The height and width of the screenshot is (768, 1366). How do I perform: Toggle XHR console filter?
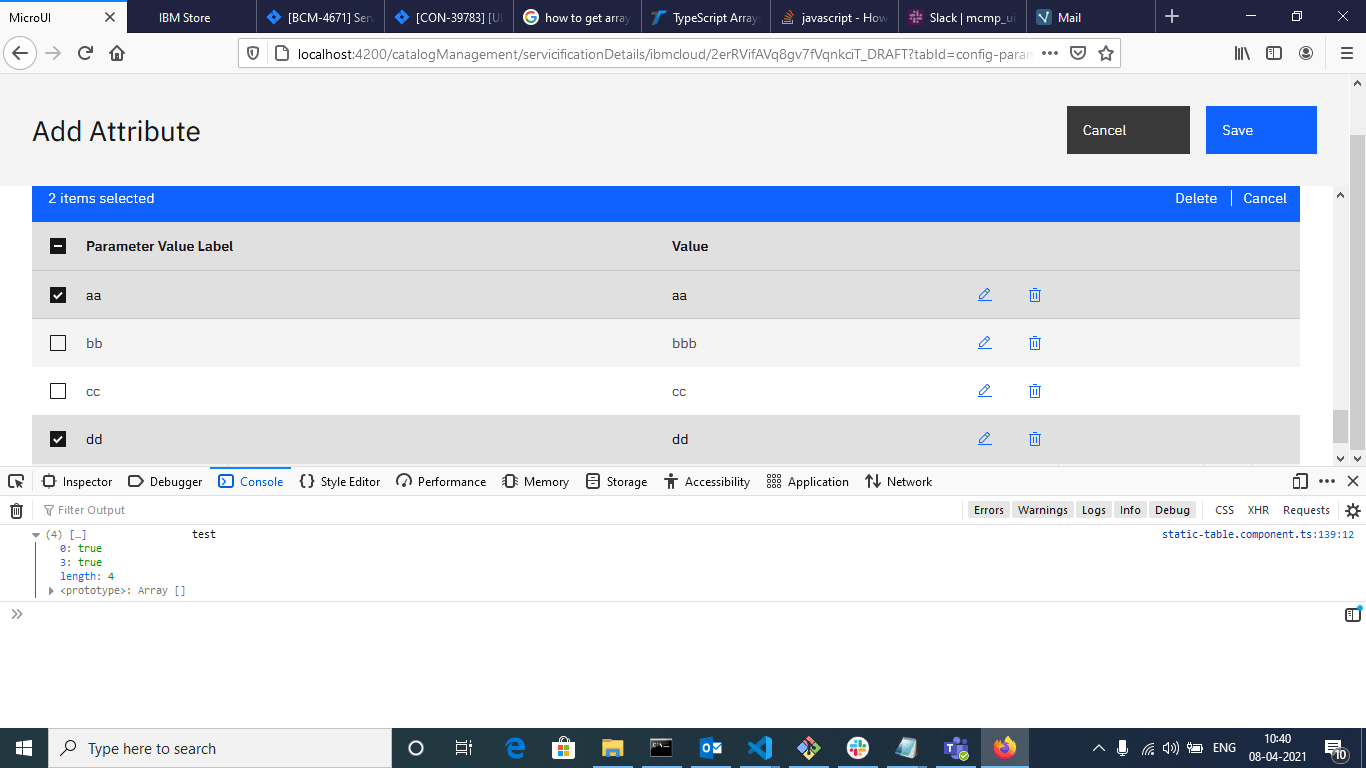[x=1258, y=510]
